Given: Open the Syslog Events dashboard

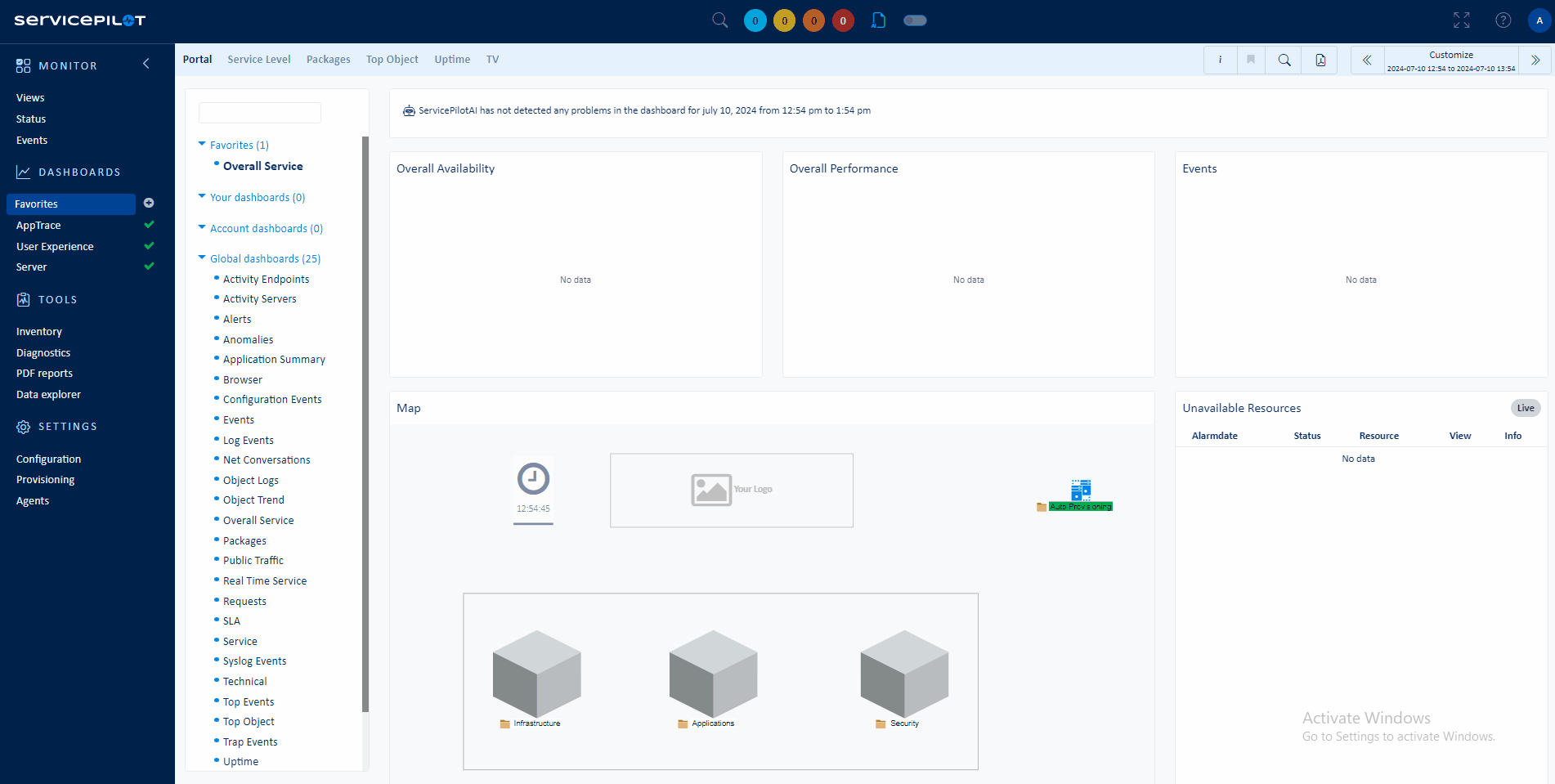Looking at the screenshot, I should click(x=255, y=661).
